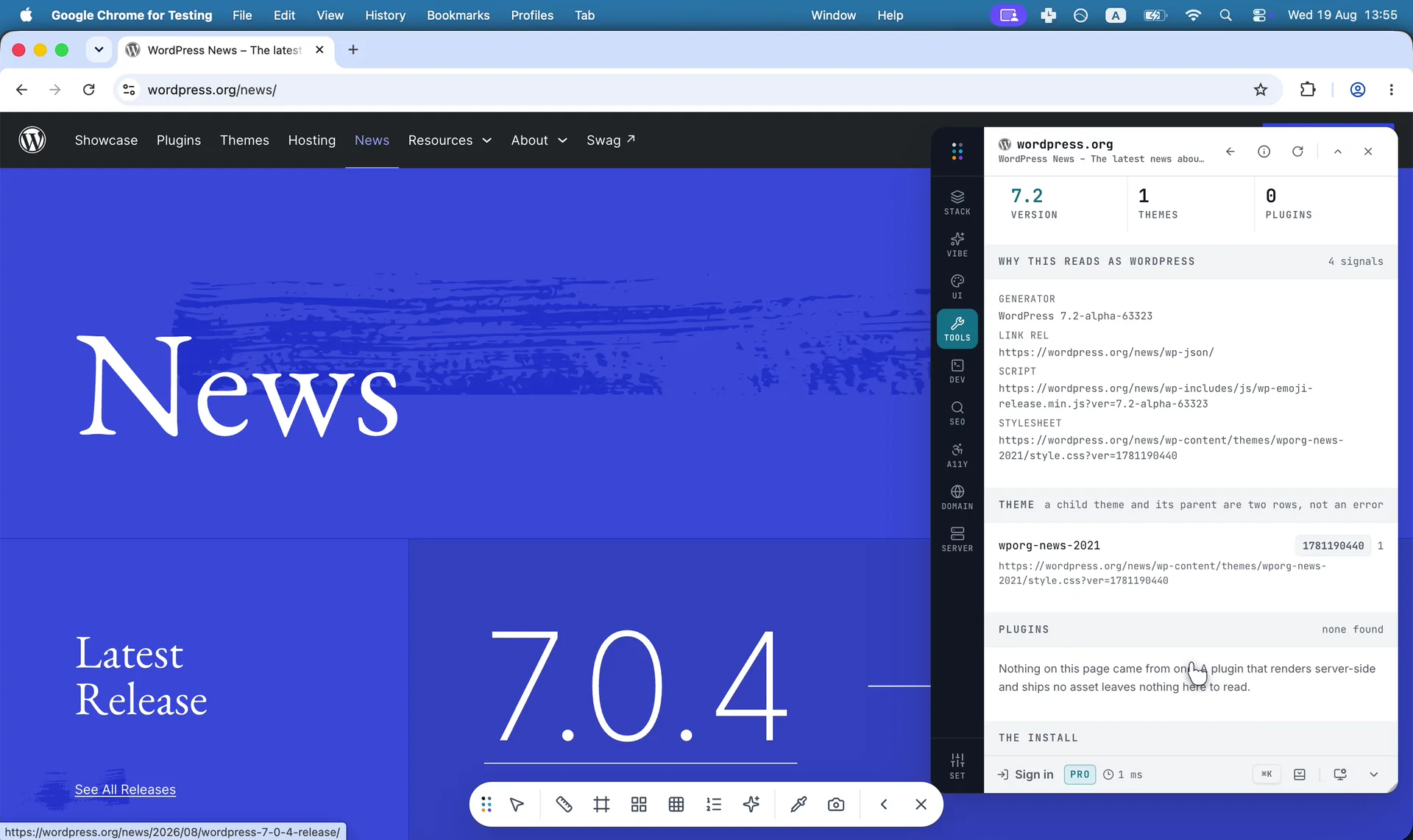Click the info circle icon in panel header
Image resolution: width=1413 pixels, height=840 pixels.
pos(1264,152)
